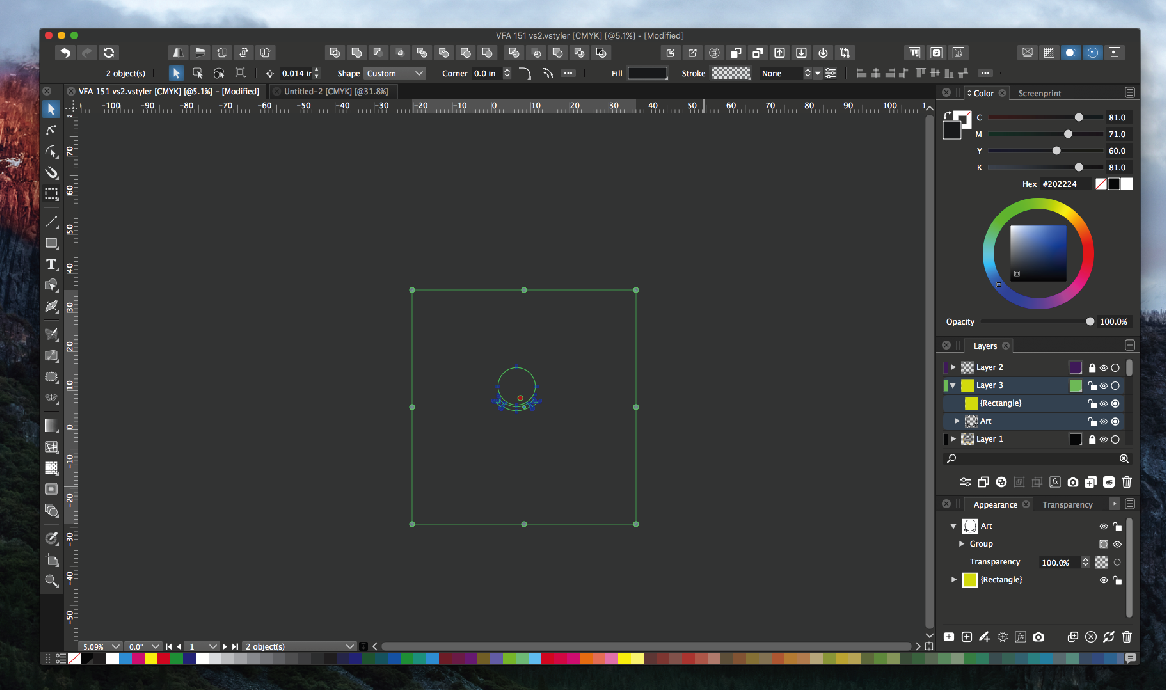Expand the Art group in Layers panel

point(957,422)
